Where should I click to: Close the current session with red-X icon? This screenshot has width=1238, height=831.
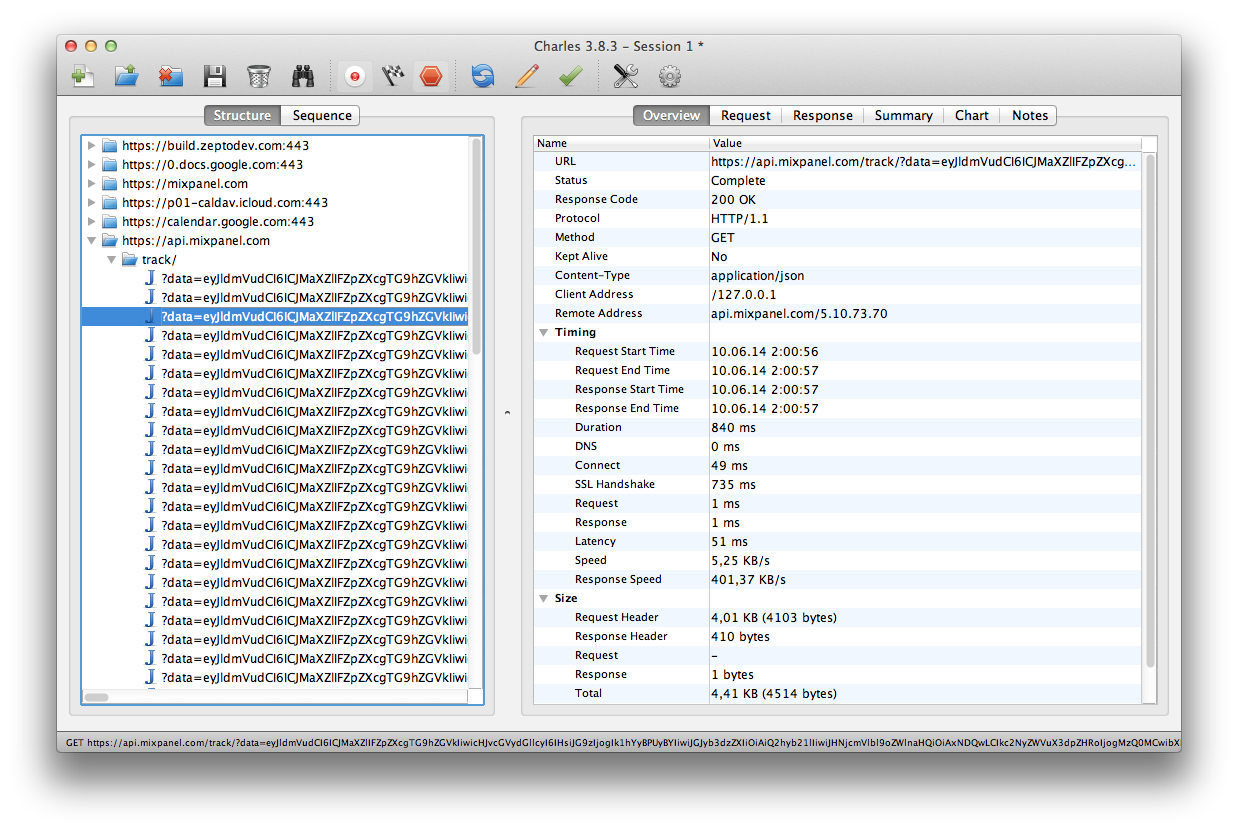click(170, 76)
